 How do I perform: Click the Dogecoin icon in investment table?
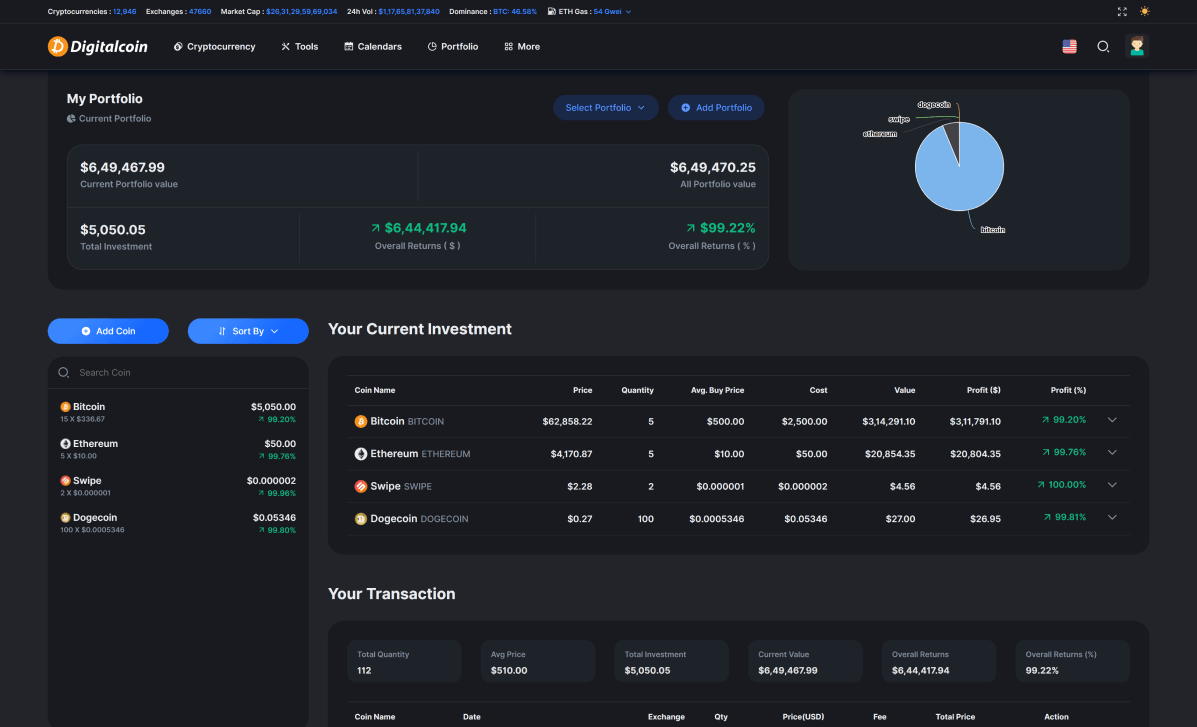361,519
